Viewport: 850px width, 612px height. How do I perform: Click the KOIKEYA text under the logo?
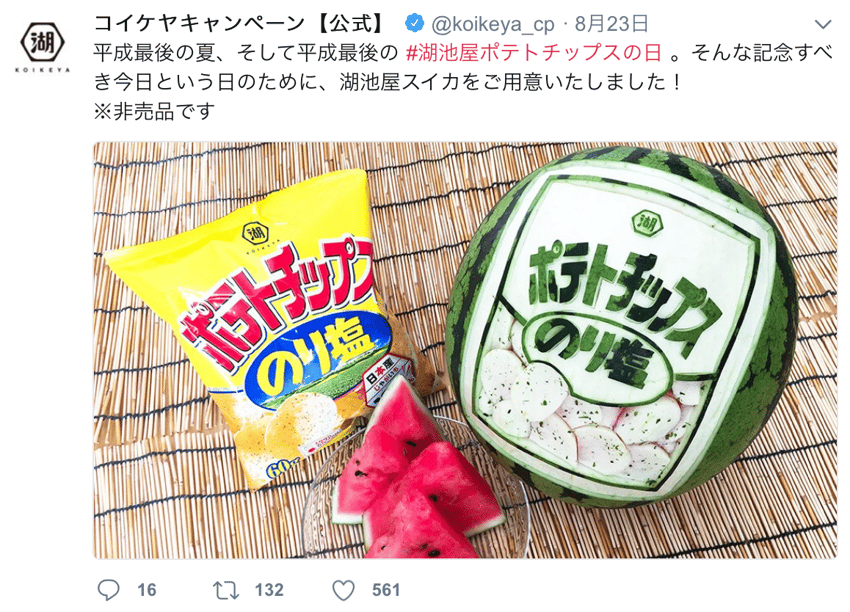point(42,69)
